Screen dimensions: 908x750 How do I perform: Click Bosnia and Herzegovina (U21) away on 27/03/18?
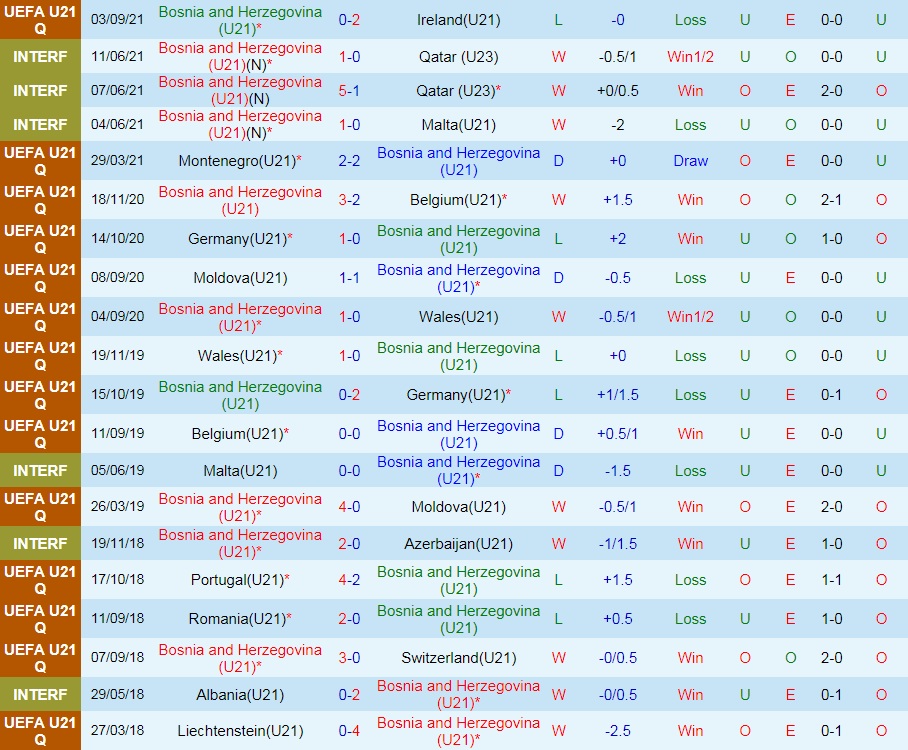point(458,731)
